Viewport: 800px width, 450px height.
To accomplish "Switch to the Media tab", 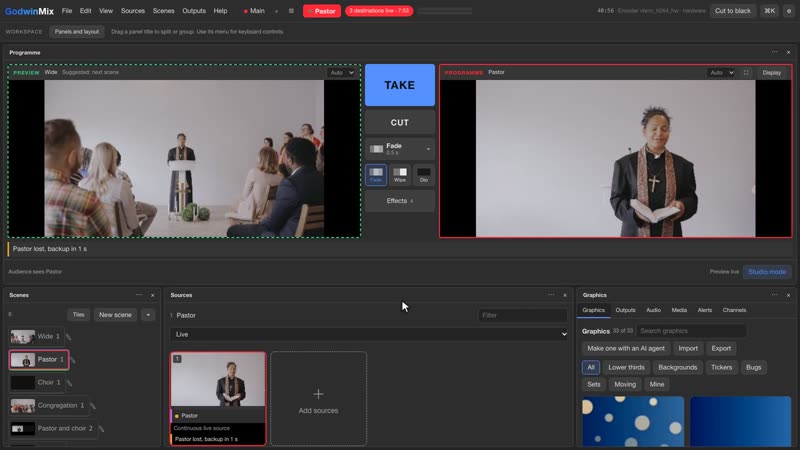I will pyautogui.click(x=679, y=310).
